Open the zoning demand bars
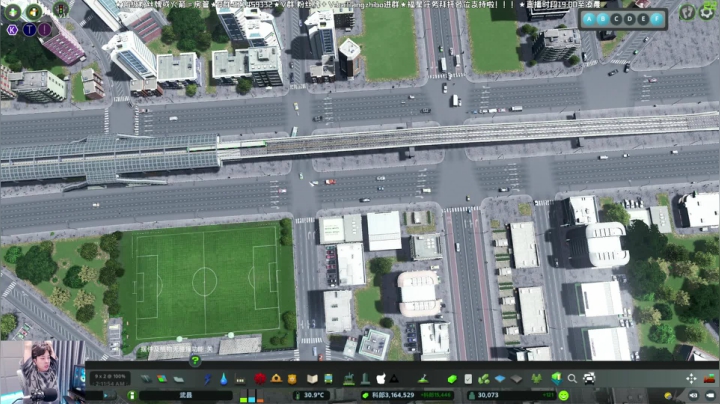The width and height of the screenshot is (720, 404). tap(251, 395)
